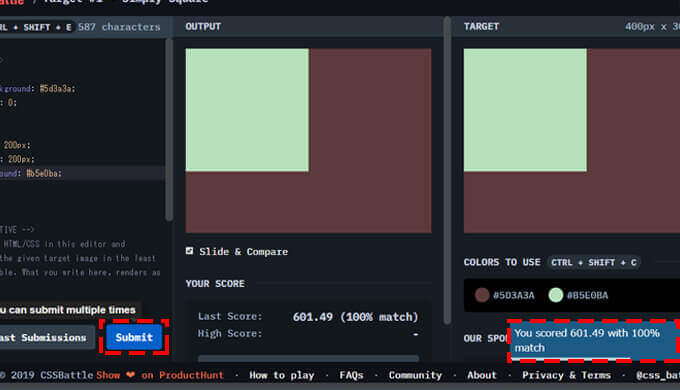Click the output panel vertical scrollbar

447,171
